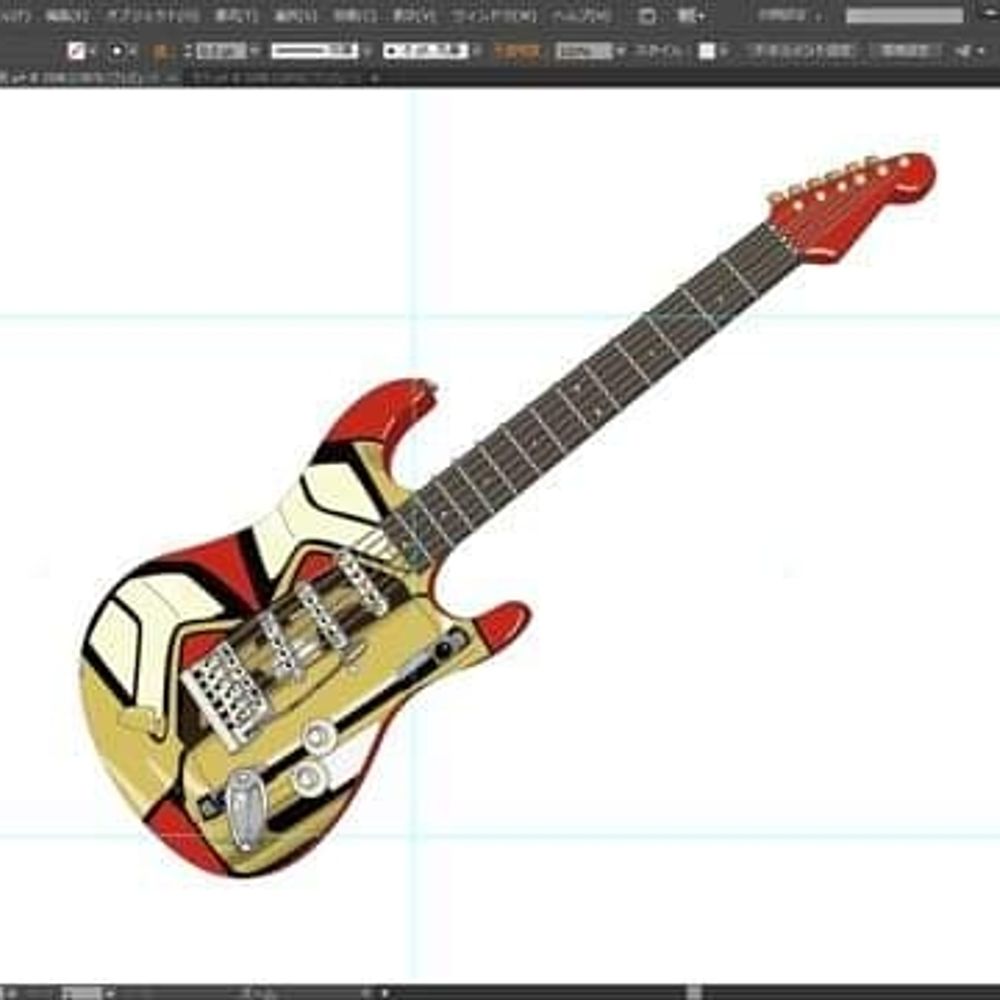The height and width of the screenshot is (1000, 1000).
Task: Open the 効果 (Effect) menu
Action: [355, 15]
